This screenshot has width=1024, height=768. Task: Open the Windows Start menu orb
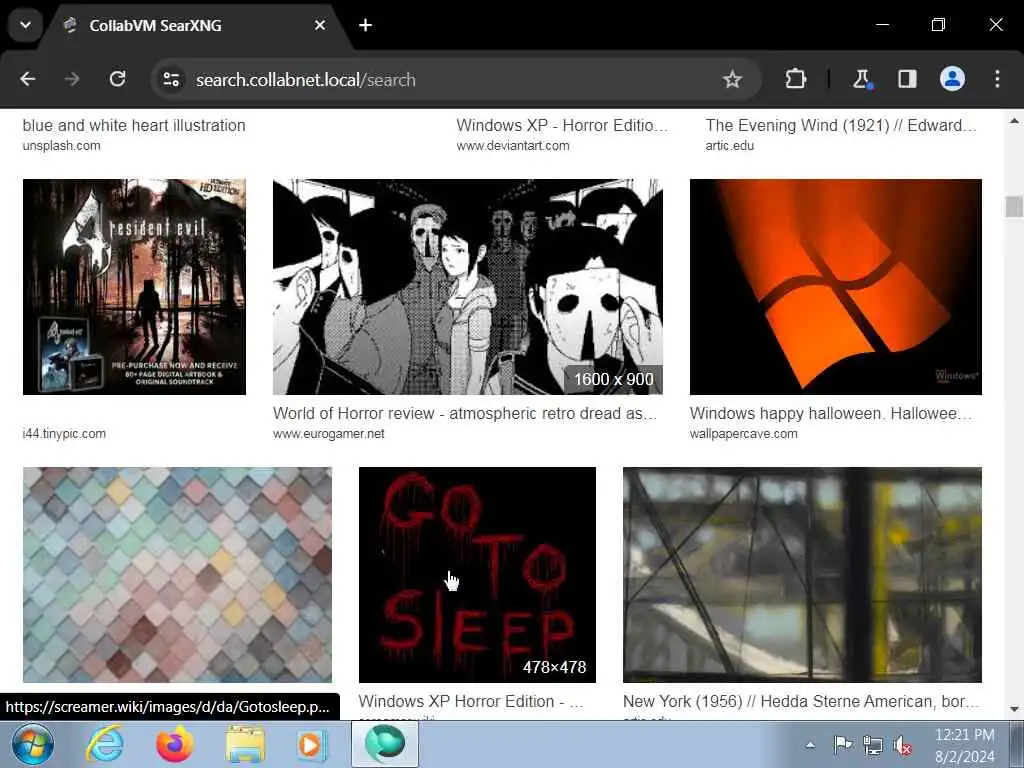point(33,744)
